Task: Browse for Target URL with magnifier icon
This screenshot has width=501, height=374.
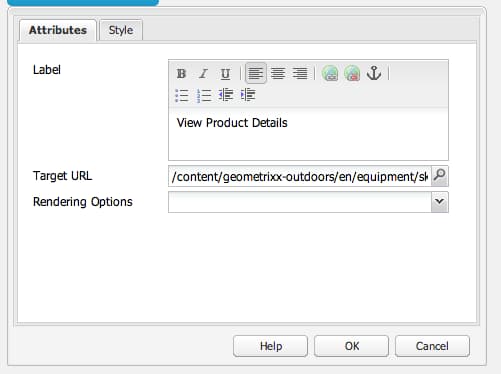Action: coord(440,176)
